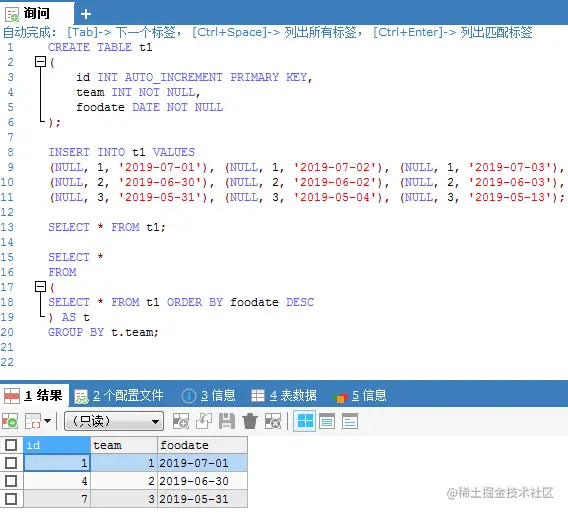Screen dimensions: 568x514
Task: Place cursor on 'CREATE TABLE t1' line
Action: 100,47
